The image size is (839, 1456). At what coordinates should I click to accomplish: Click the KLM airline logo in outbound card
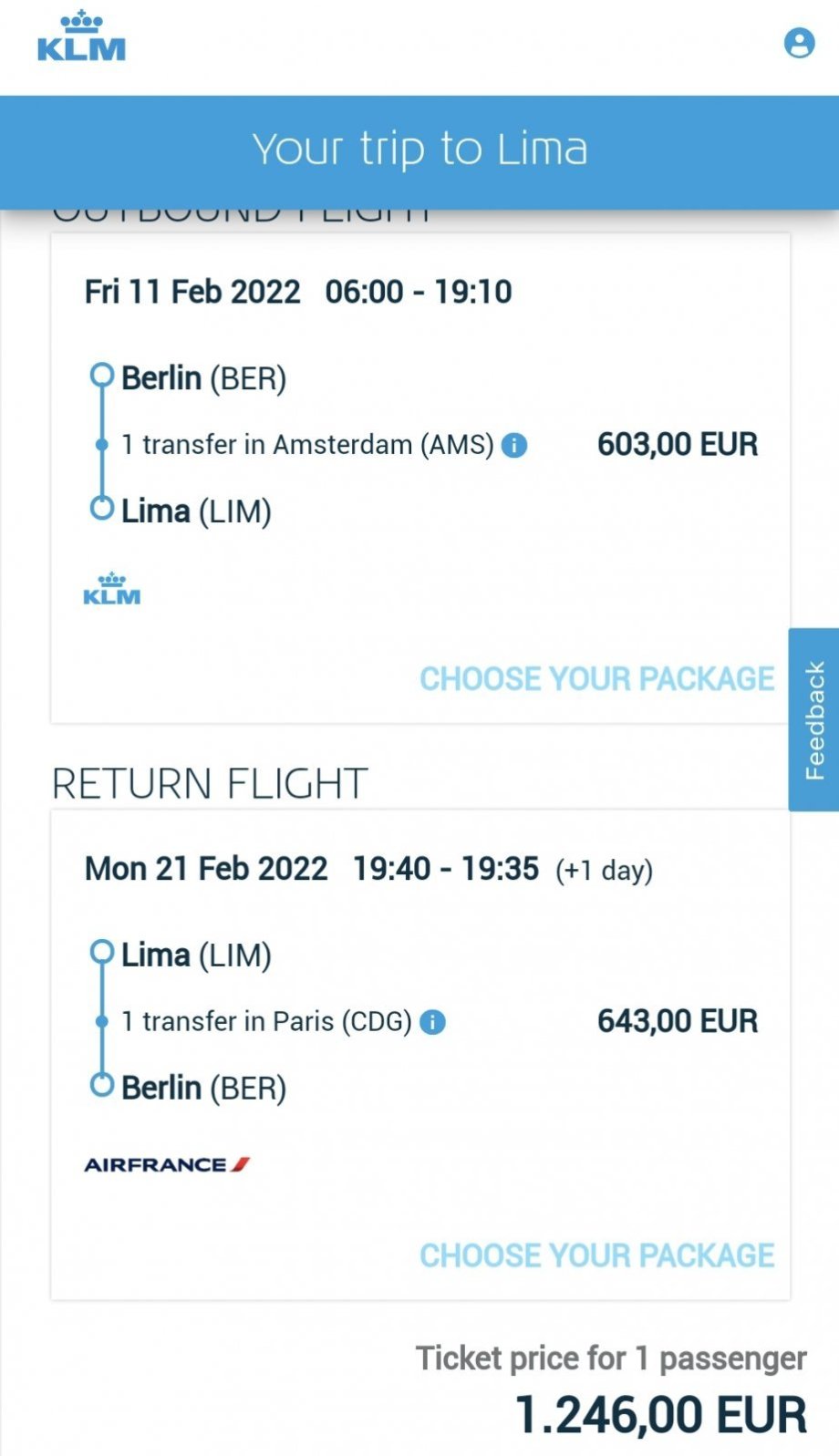coord(111,589)
